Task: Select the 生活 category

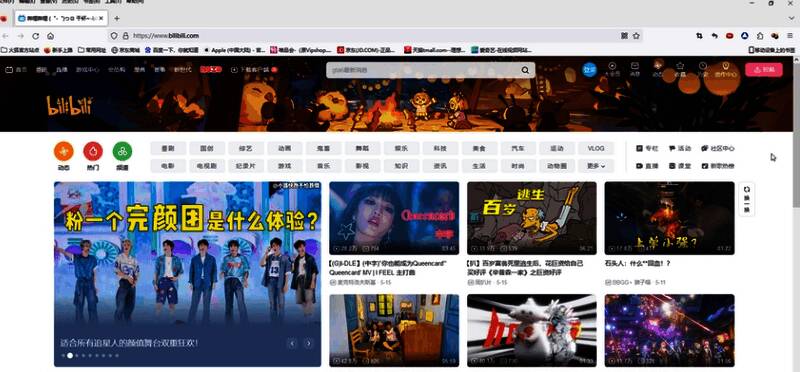Action: (479, 166)
